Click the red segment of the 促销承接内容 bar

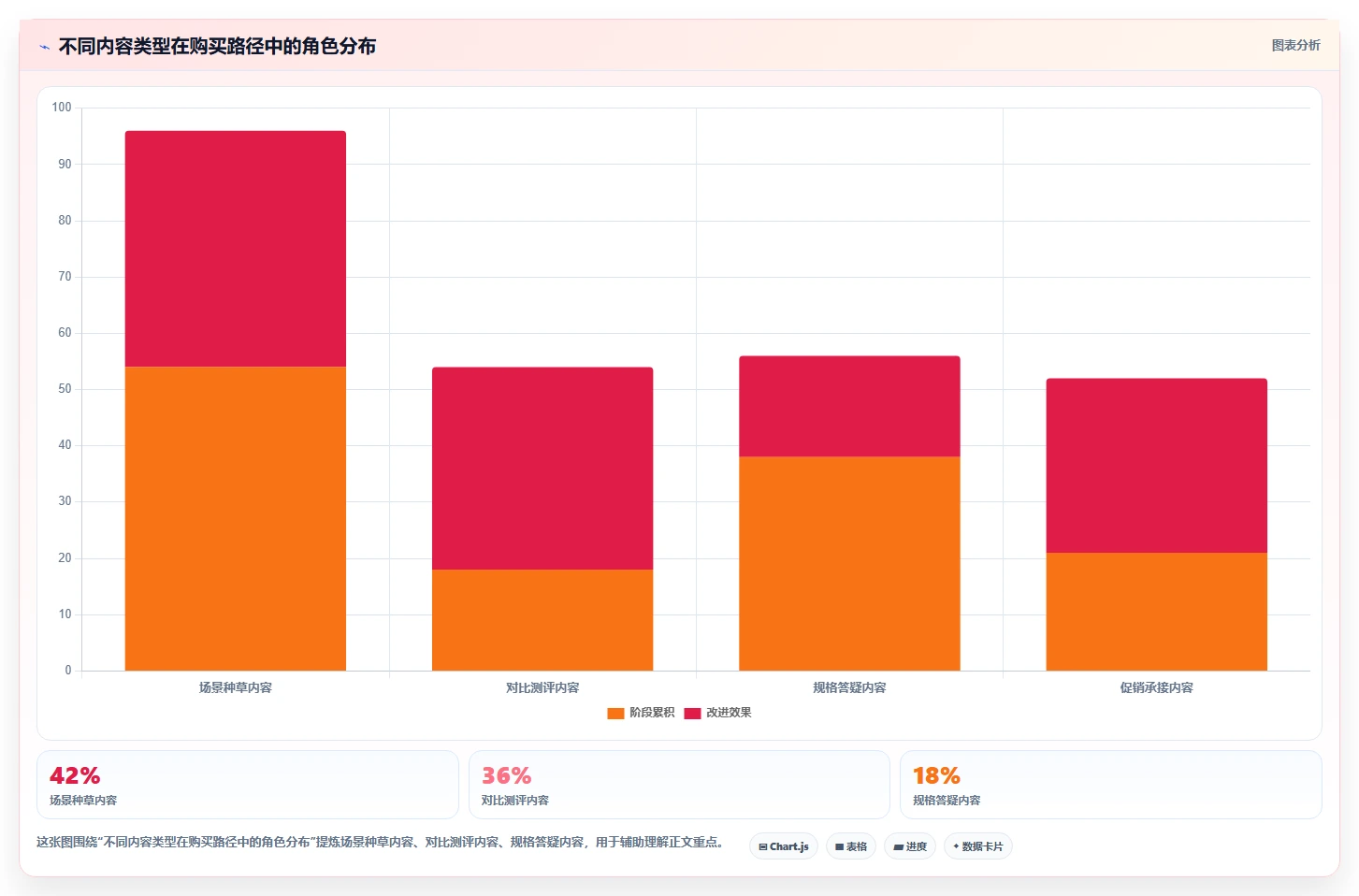click(x=1157, y=466)
